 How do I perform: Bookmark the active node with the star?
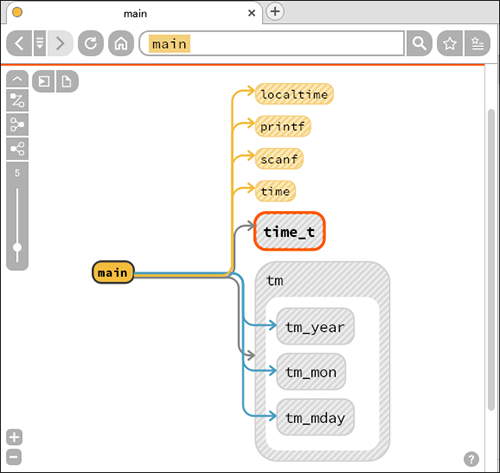point(450,43)
